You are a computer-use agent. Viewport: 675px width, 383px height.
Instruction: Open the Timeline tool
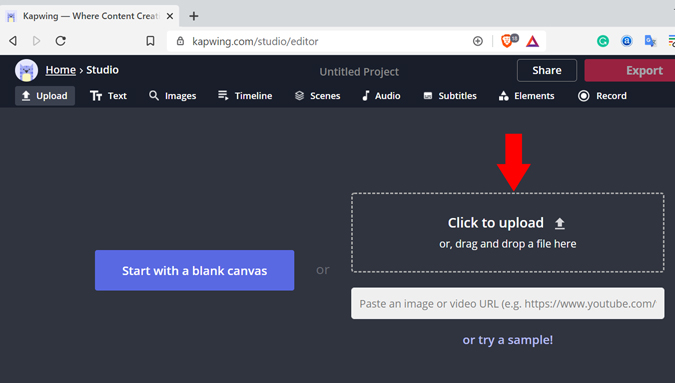pyautogui.click(x=245, y=96)
